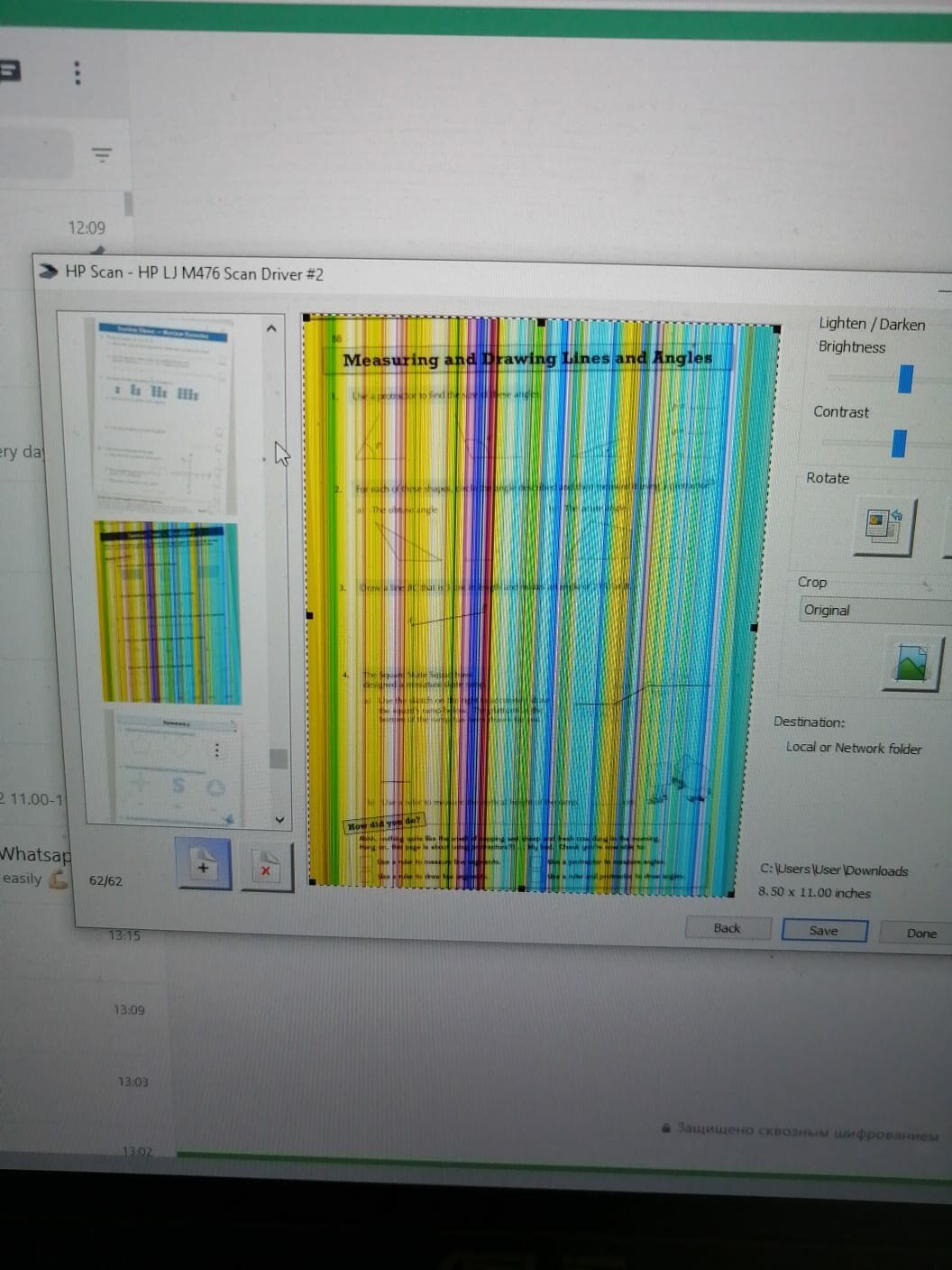952x1270 pixels.
Task: Adjust the Brightness slider handle
Action: coord(906,378)
